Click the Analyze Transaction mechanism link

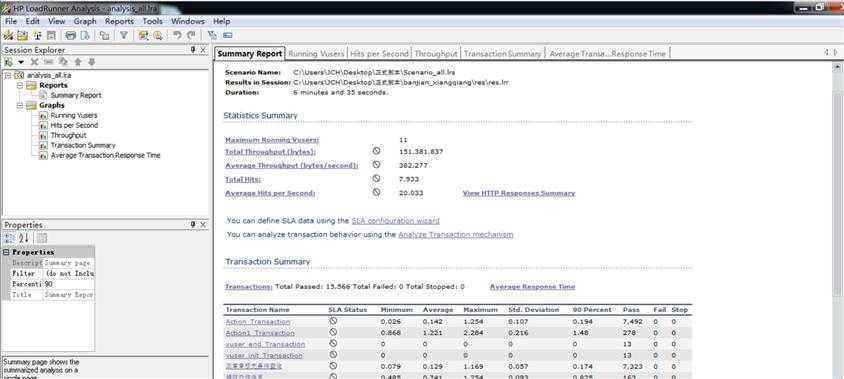455,235
